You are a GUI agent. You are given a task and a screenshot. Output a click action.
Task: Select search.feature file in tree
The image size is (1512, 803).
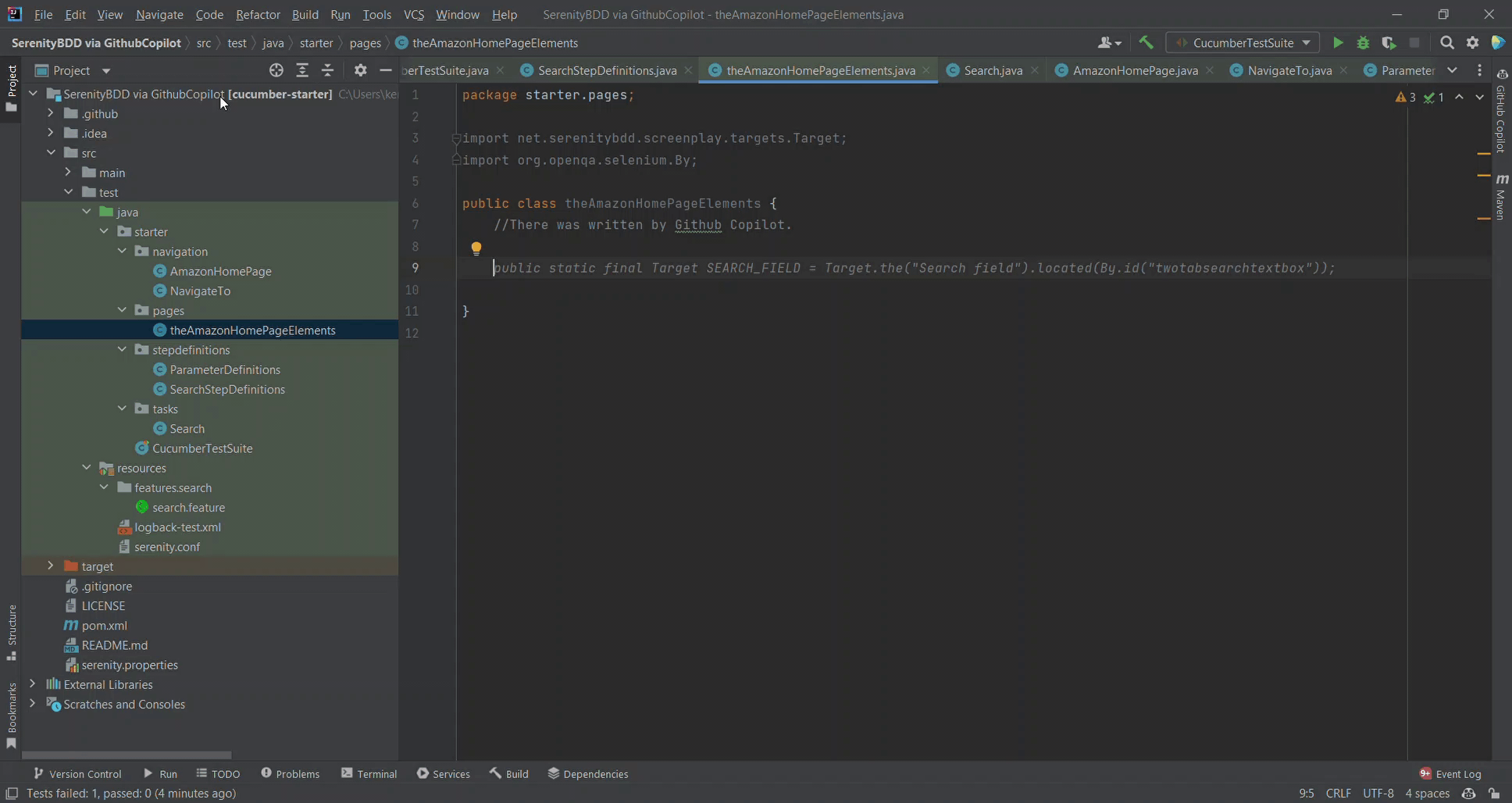(x=188, y=507)
